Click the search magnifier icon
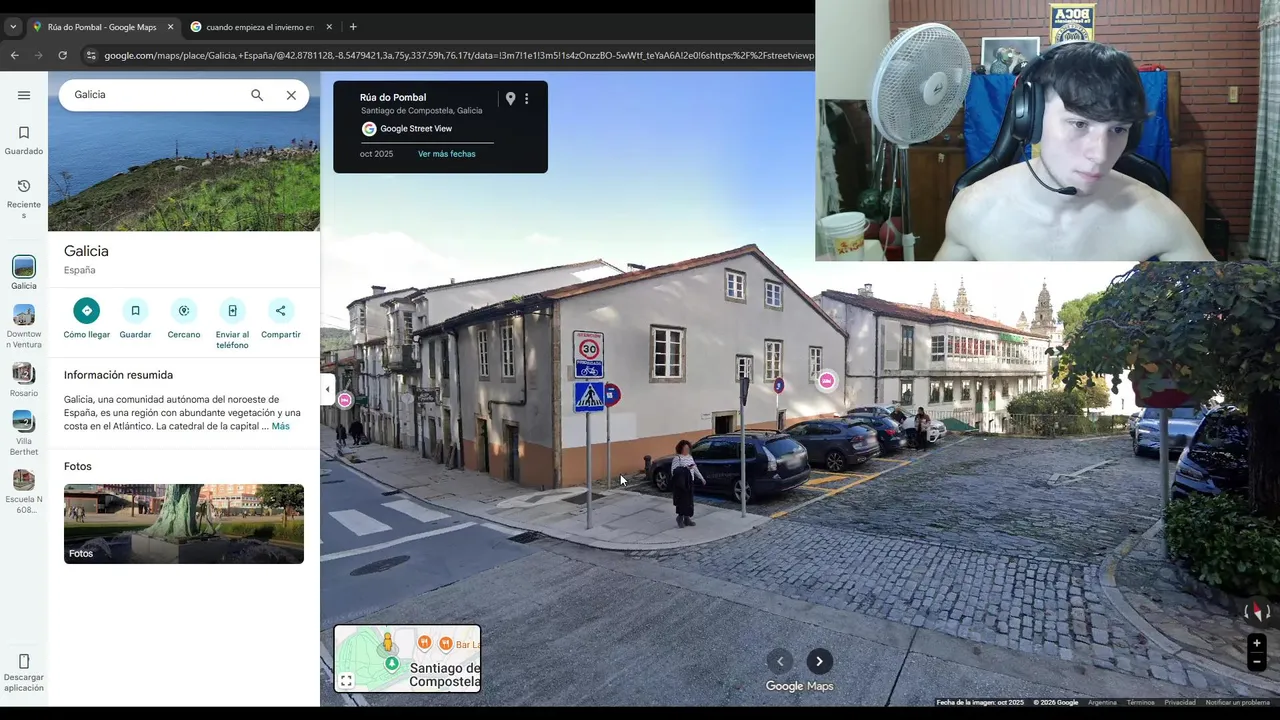Image resolution: width=1280 pixels, height=720 pixels. [257, 95]
